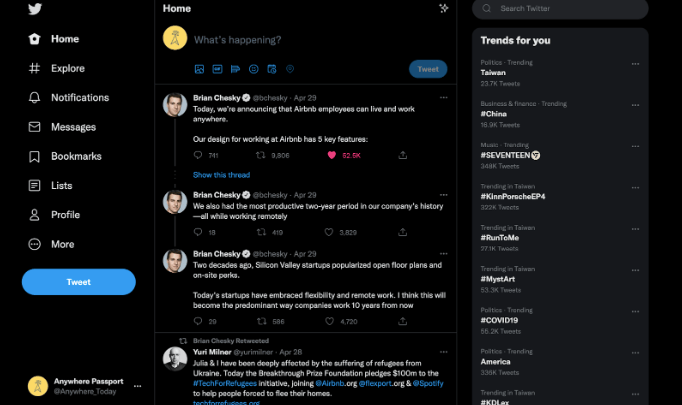Toggle the top tweets sparkle icon
Screen dimensions: 682x405
click(444, 8)
